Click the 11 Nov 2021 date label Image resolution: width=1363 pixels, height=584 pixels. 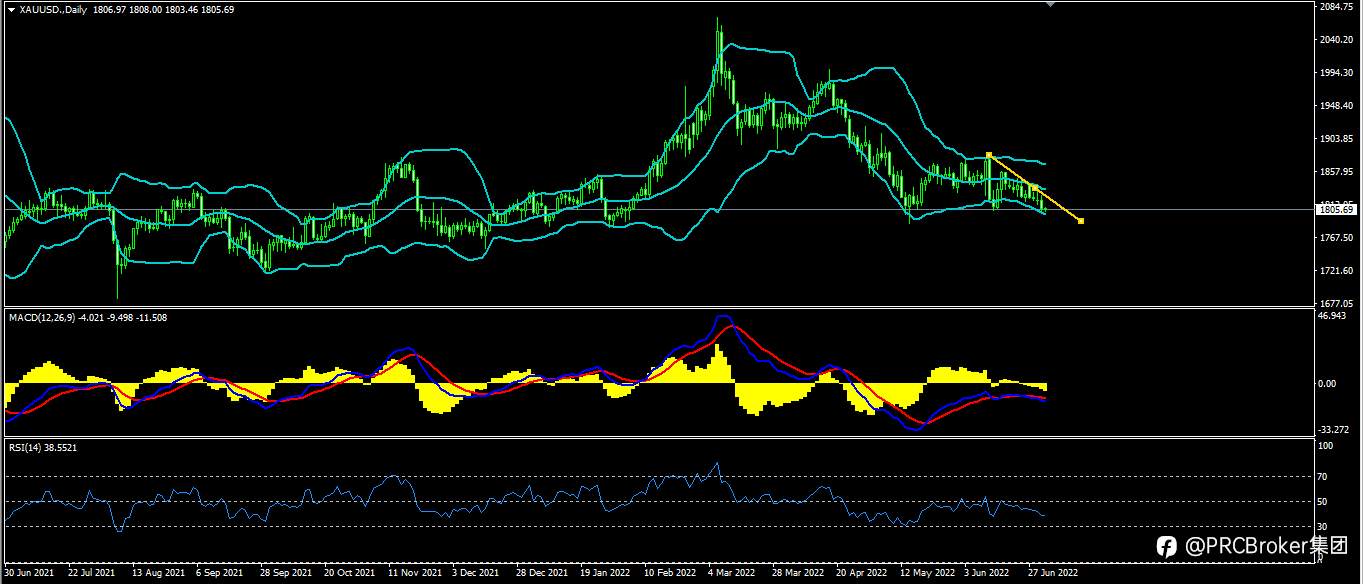point(413,574)
